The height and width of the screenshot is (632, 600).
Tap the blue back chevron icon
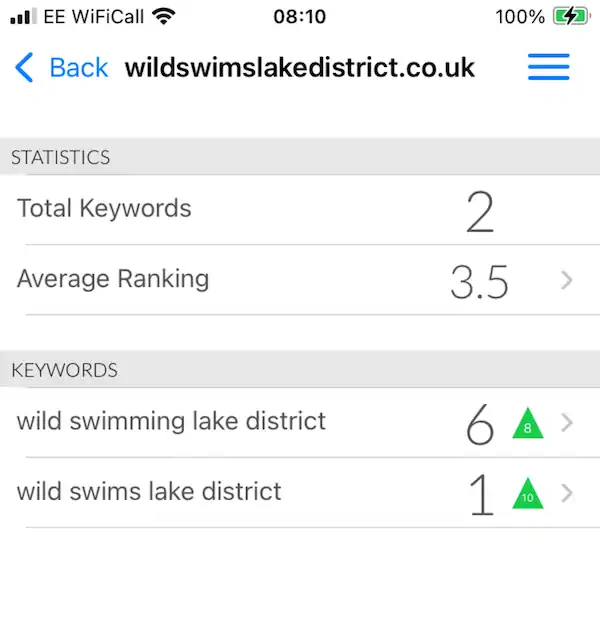[x=24, y=67]
